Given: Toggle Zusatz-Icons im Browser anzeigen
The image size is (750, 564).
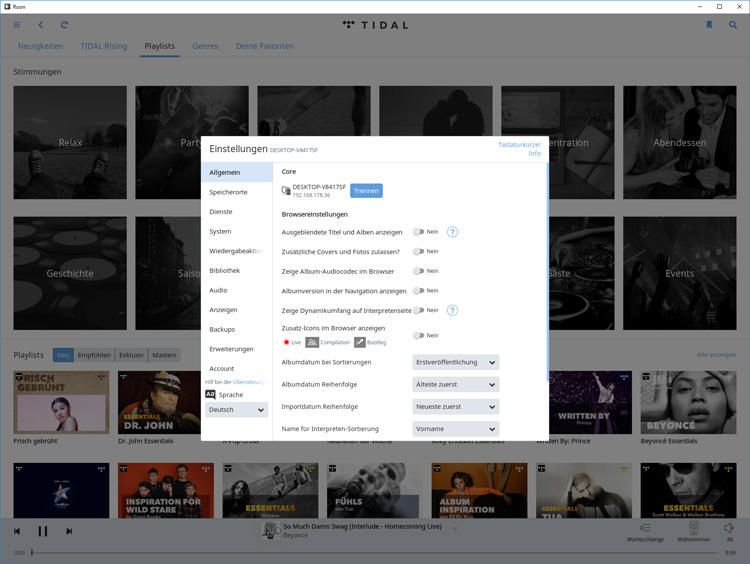Looking at the screenshot, I should 419,335.
